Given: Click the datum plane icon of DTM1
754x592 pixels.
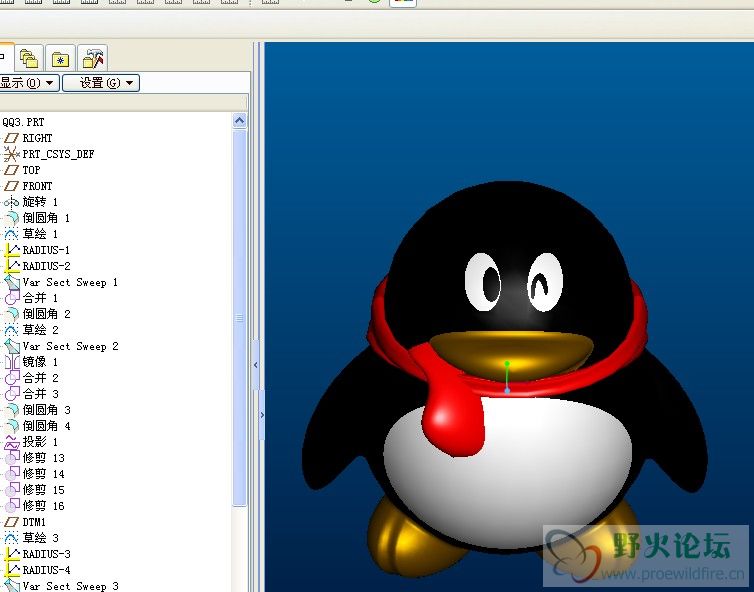Looking at the screenshot, I should [11, 522].
